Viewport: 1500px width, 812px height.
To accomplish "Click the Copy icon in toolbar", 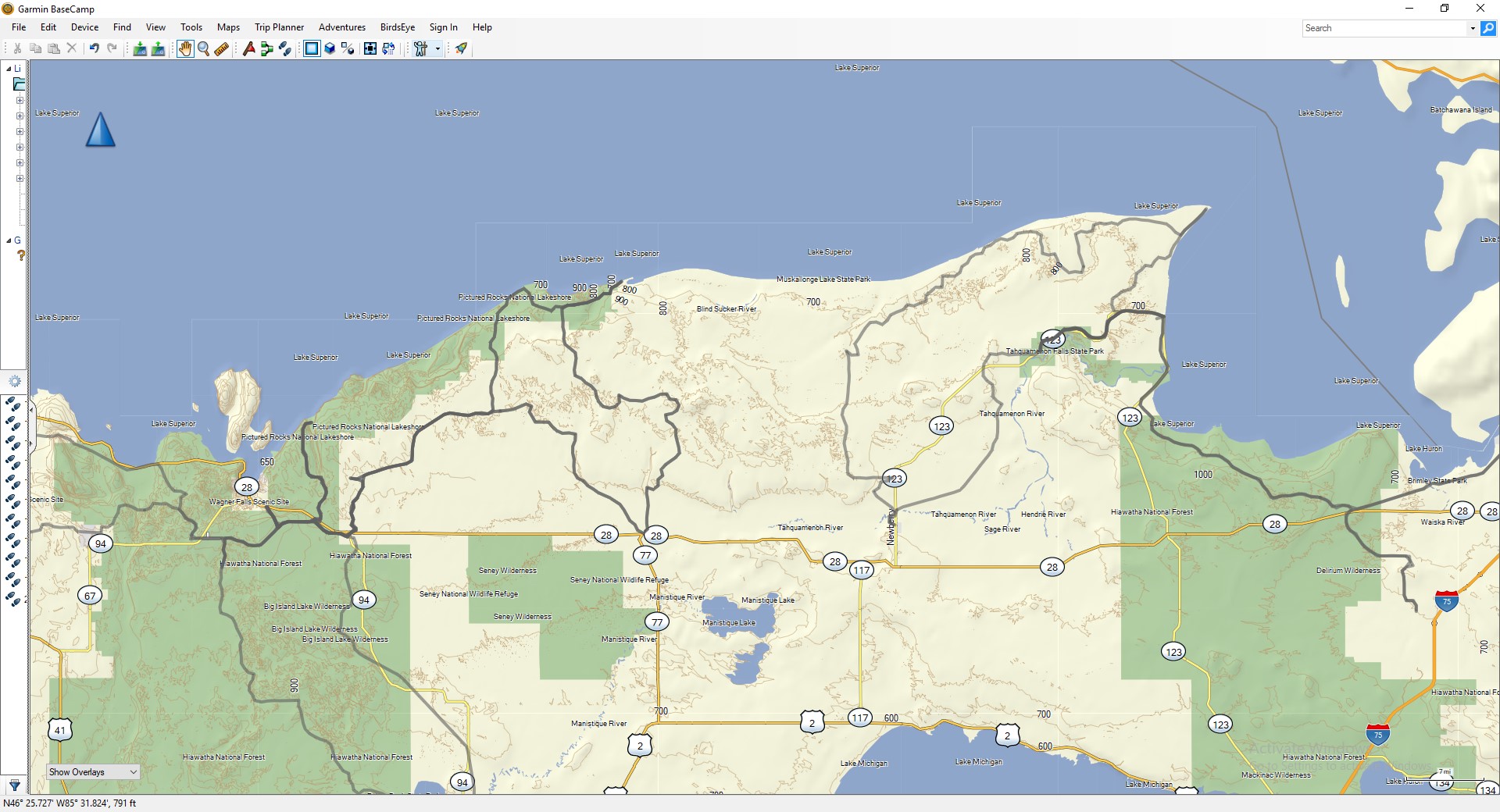I will click(35, 48).
